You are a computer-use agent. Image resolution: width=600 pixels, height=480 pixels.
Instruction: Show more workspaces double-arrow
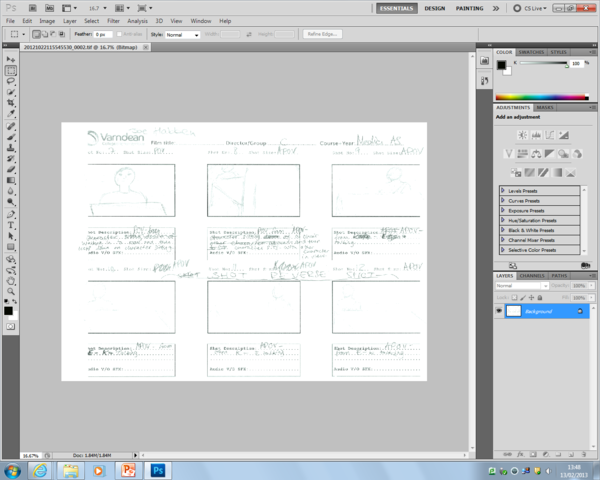tap(496, 8)
